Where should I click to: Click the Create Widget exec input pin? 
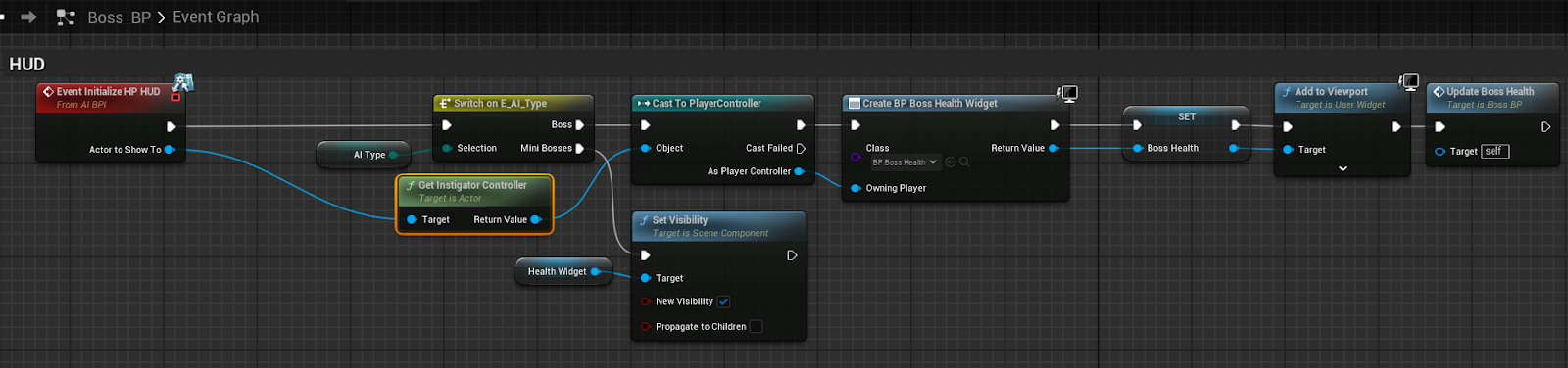point(855,125)
